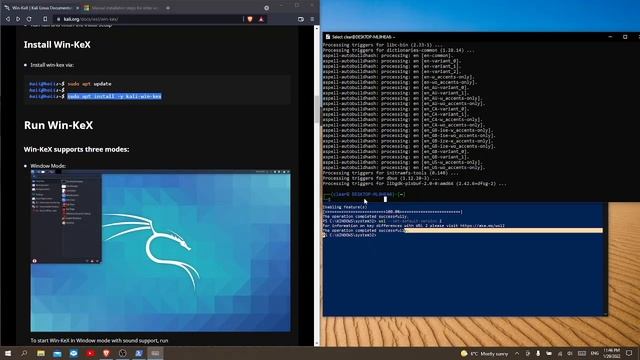Screen dimensions: 640x360
Task: Go back in the browser
Action: coord(7,19)
